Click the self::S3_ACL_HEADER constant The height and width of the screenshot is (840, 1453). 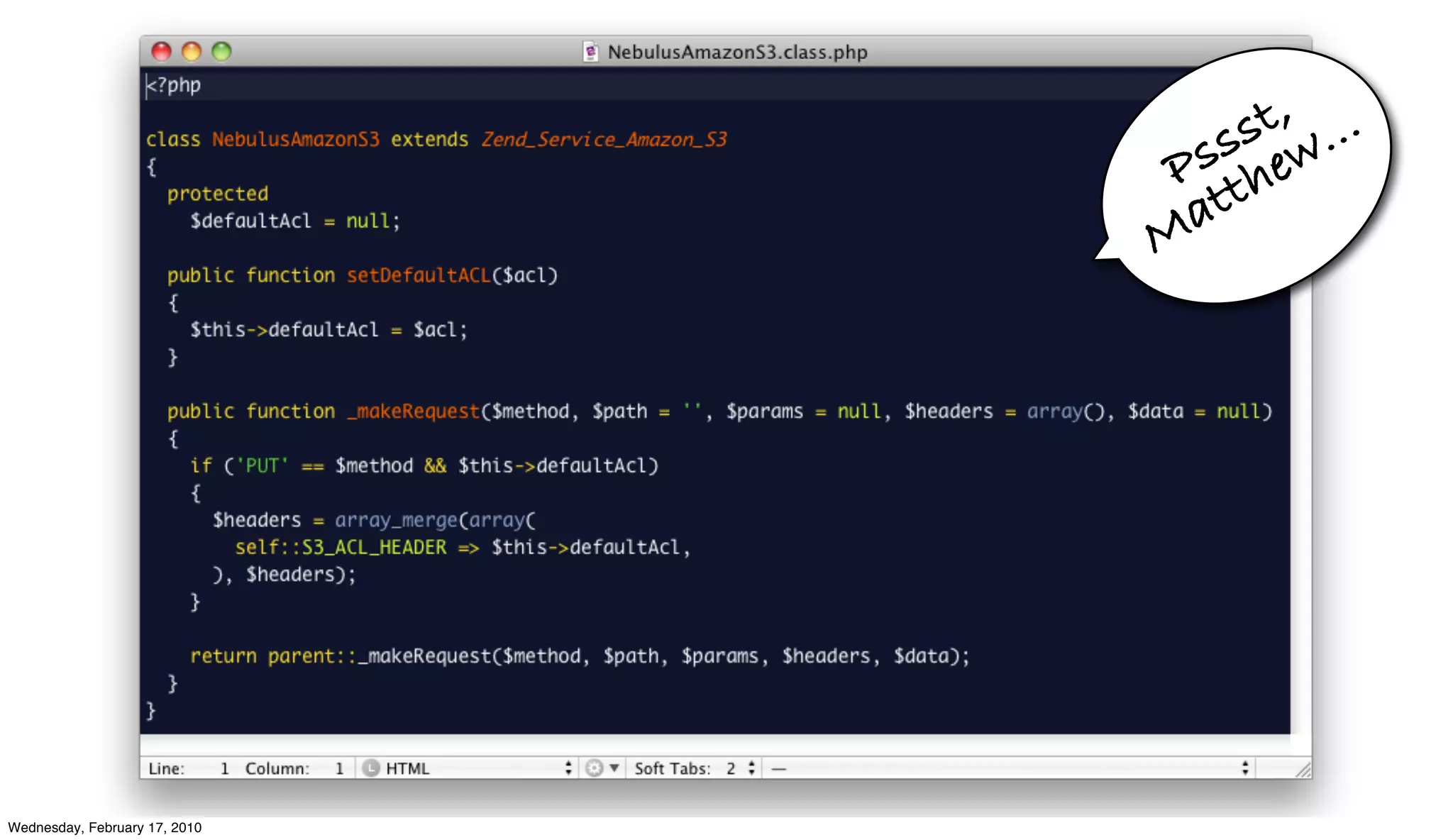pos(341,548)
